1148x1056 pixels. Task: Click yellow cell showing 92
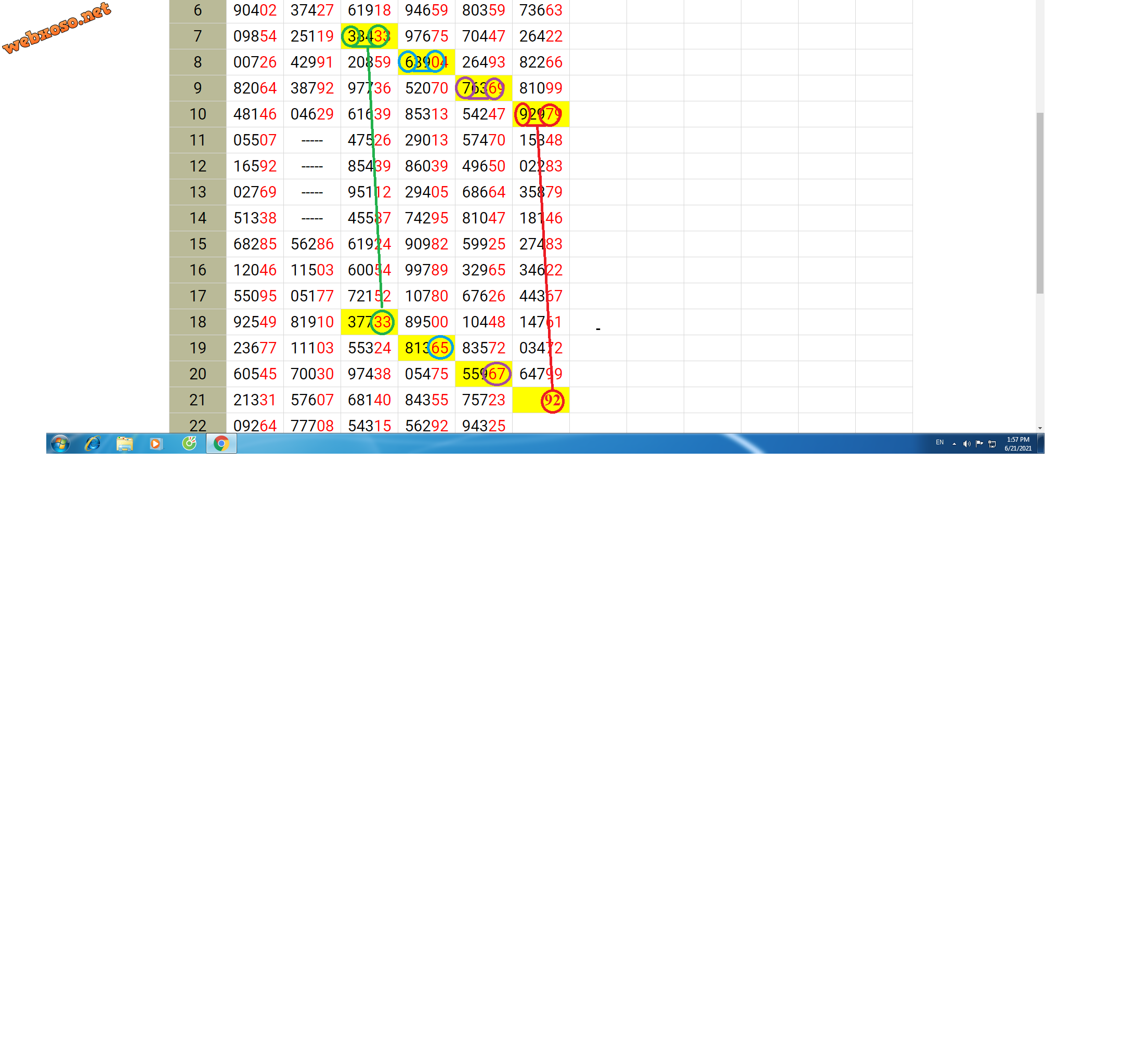click(541, 400)
